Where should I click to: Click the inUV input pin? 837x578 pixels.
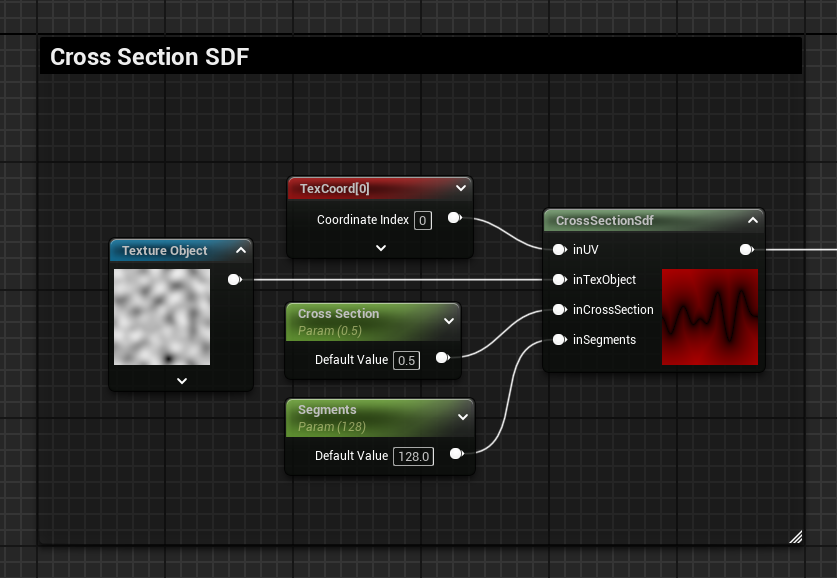click(x=559, y=250)
